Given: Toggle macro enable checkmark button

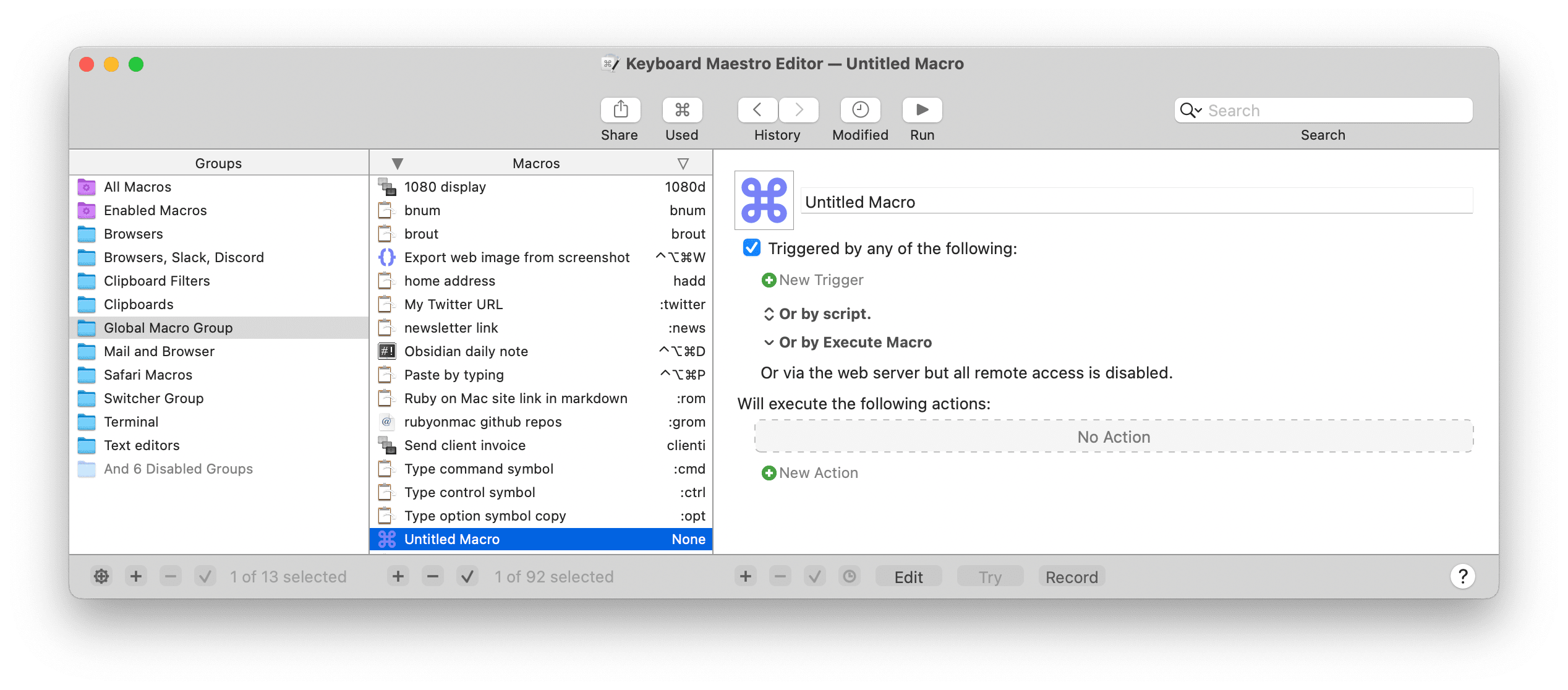Looking at the screenshot, I should click(x=467, y=576).
